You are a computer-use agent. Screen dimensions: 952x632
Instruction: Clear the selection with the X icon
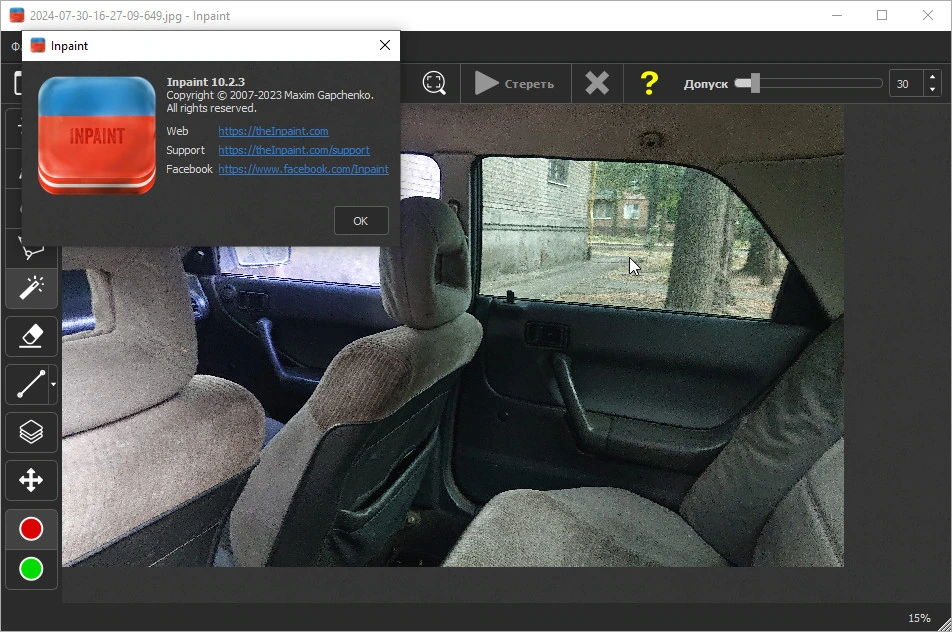pyautogui.click(x=597, y=83)
